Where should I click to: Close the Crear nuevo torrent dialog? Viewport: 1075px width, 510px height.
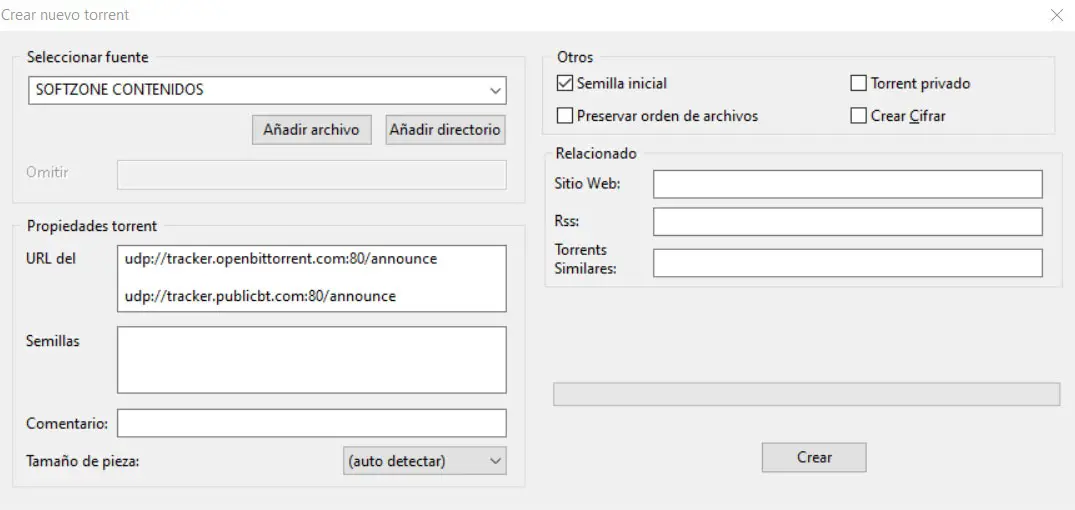click(1057, 15)
